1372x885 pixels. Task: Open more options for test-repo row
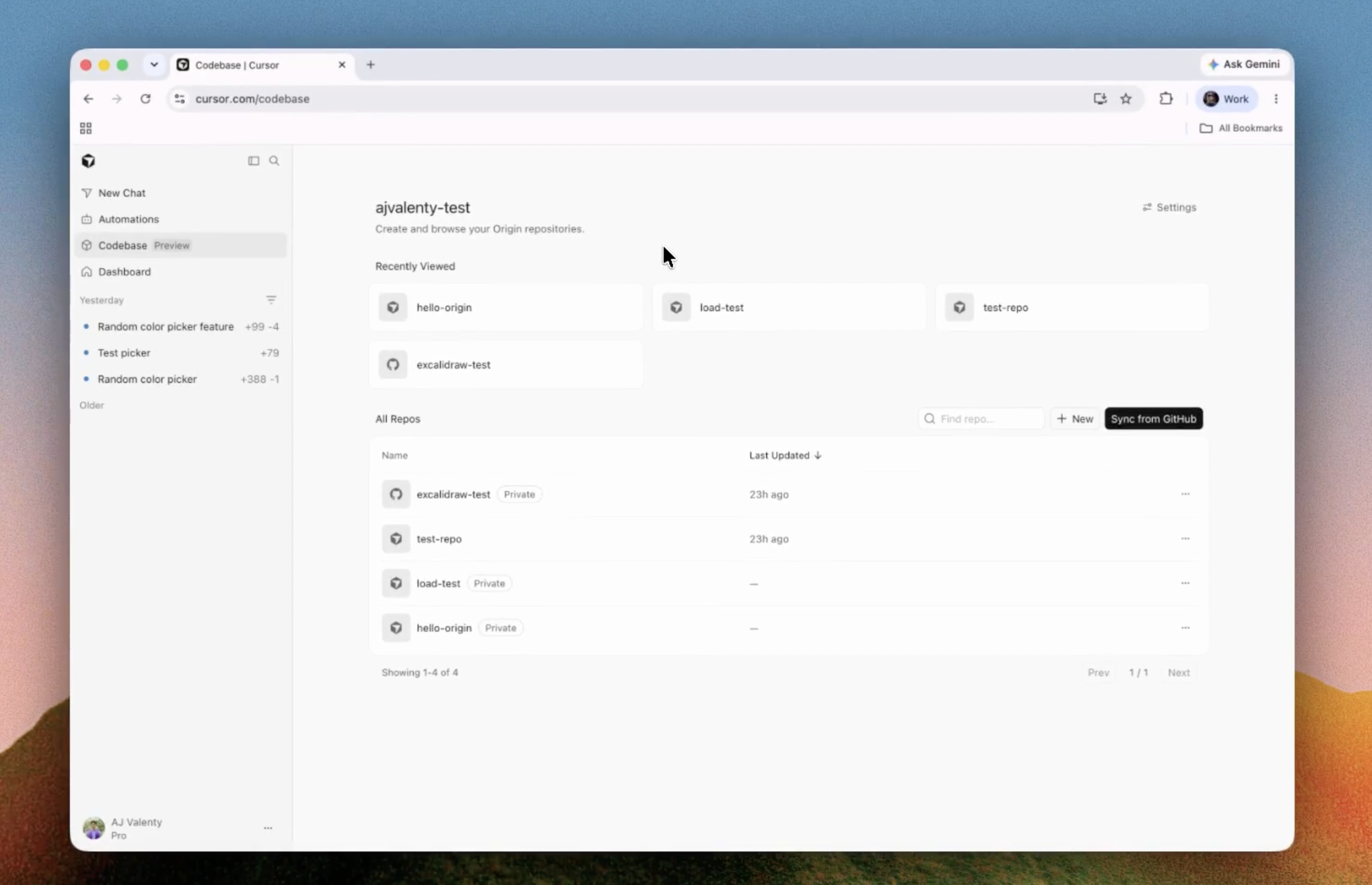tap(1185, 539)
